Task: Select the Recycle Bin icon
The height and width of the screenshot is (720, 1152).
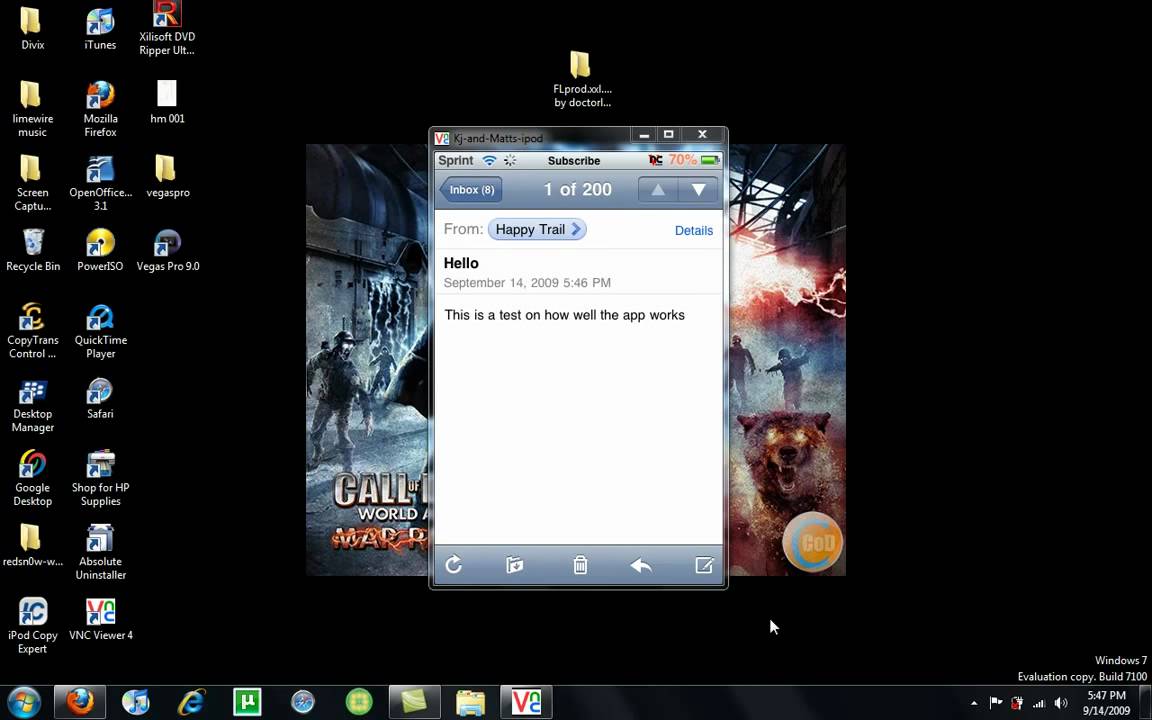Action: click(x=32, y=250)
